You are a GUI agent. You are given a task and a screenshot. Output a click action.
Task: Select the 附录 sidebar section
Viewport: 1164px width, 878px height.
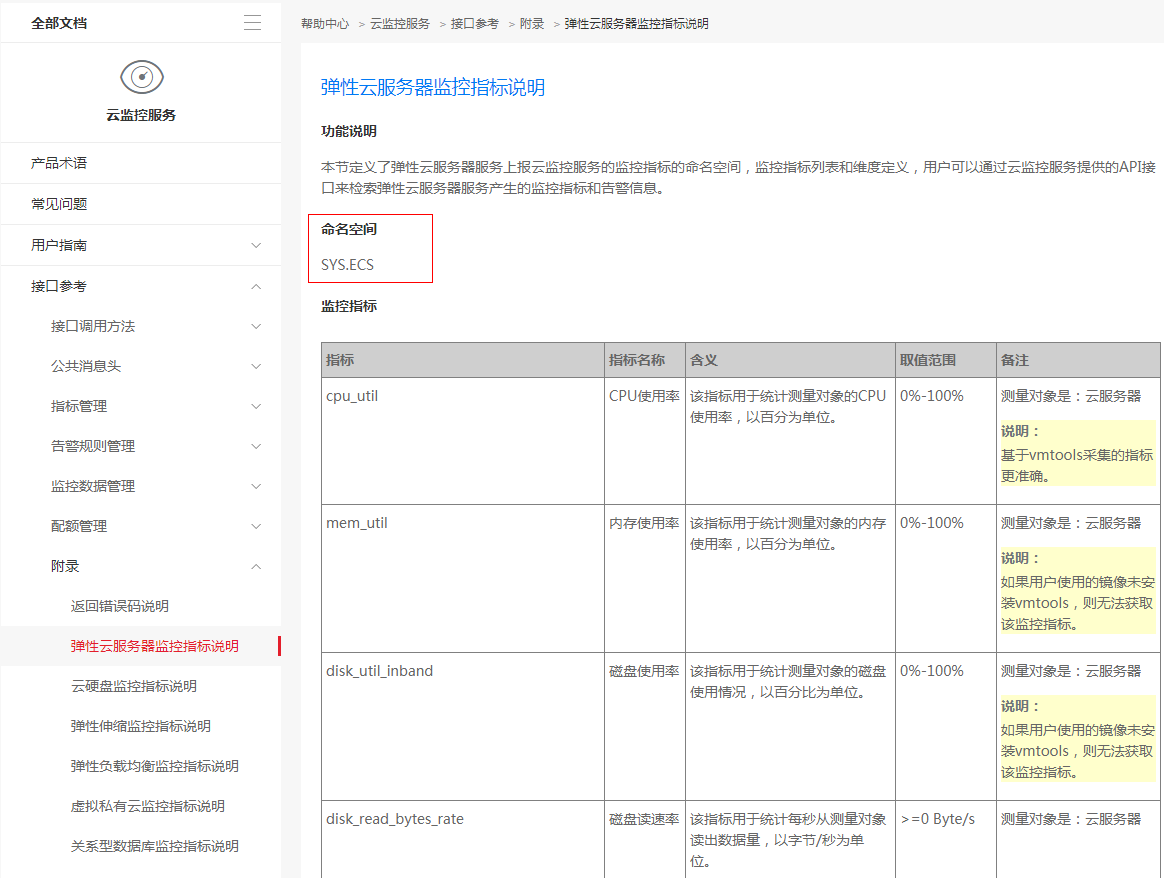pyautogui.click(x=141, y=567)
